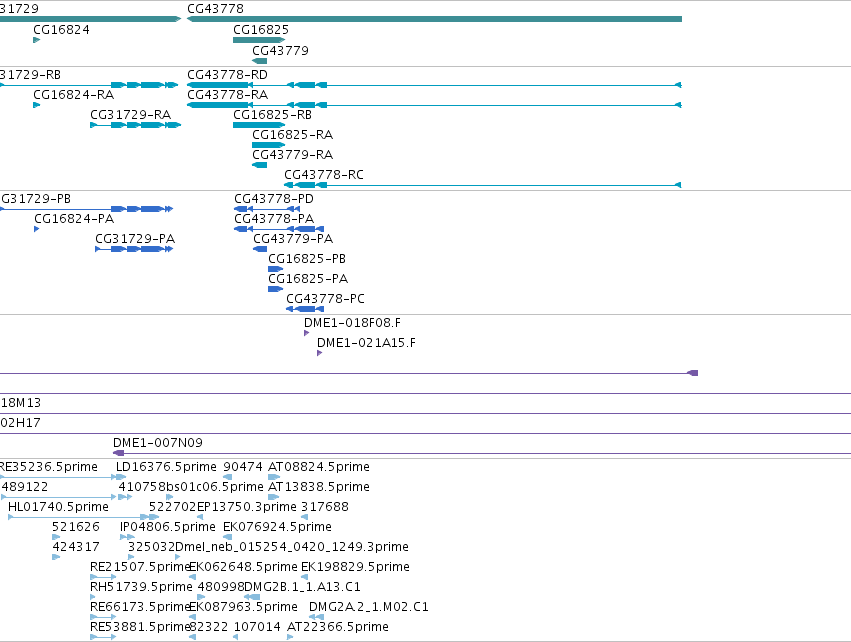This screenshot has height=642, width=851.
Task: Click the 90474 EST feature
Action: 227,477
